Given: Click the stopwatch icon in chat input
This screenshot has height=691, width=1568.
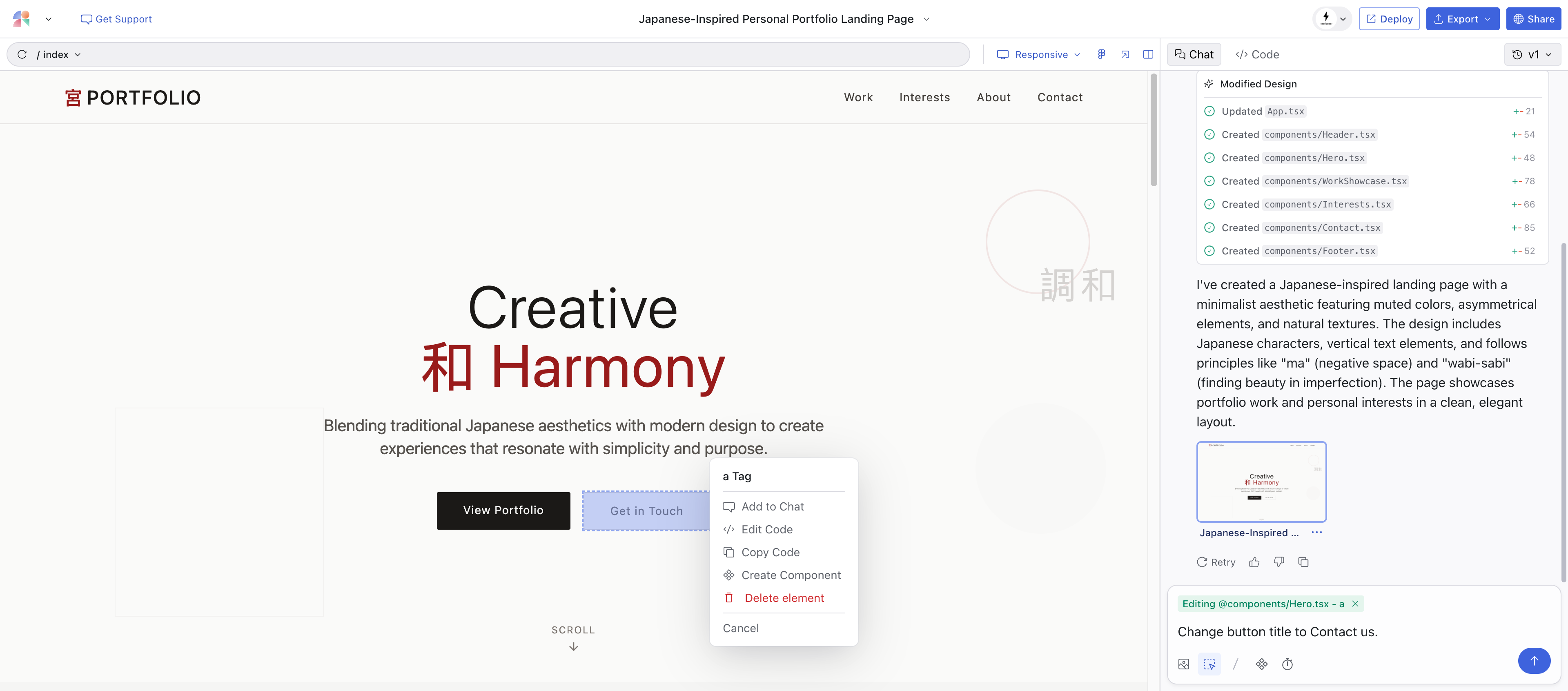Looking at the screenshot, I should (x=1287, y=664).
